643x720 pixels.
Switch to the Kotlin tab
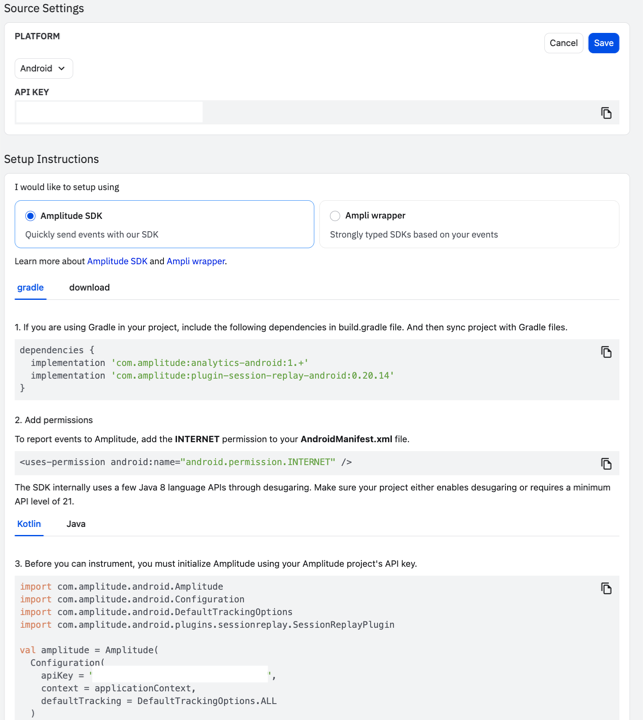pyautogui.click(x=29, y=524)
